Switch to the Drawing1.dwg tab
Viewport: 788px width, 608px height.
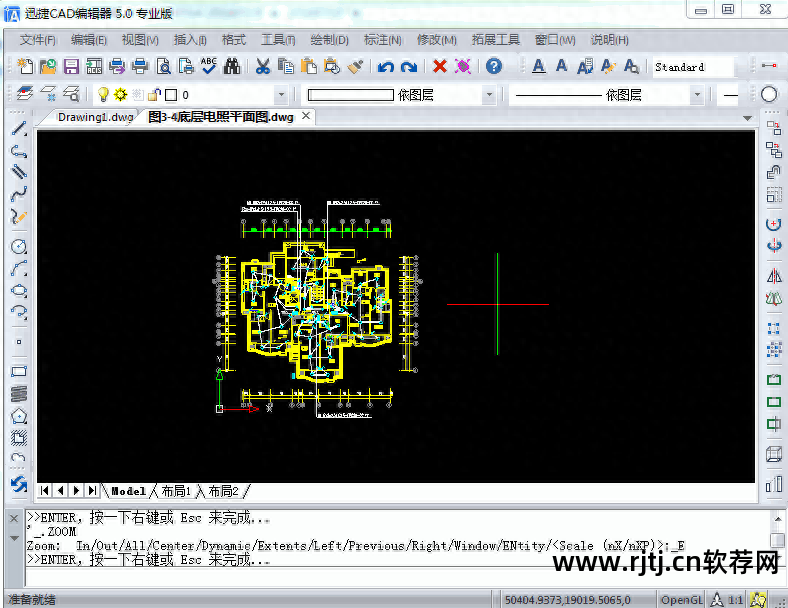pyautogui.click(x=95, y=117)
